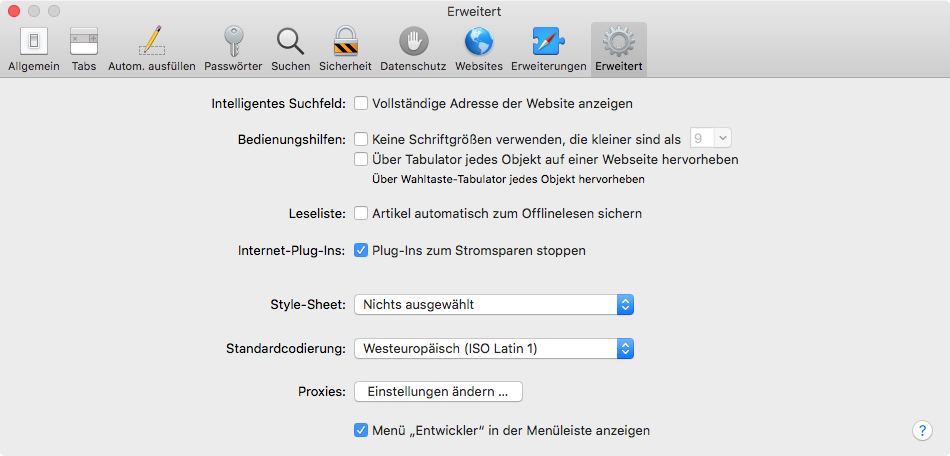950x456 pixels.
Task: Select the Sicherheit padlock icon
Action: coord(345,50)
